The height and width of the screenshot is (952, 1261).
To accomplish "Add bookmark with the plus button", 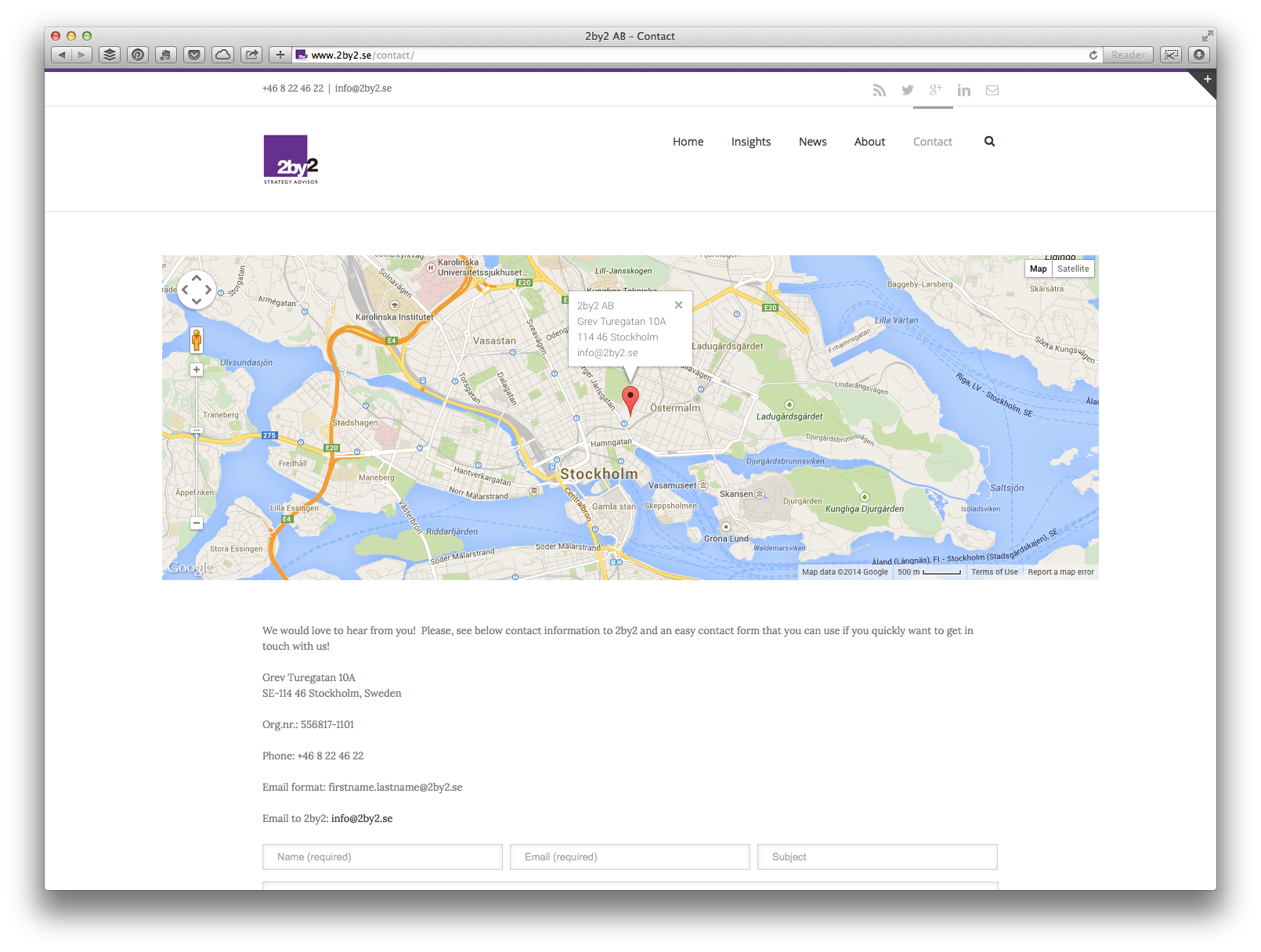I will [x=280, y=55].
